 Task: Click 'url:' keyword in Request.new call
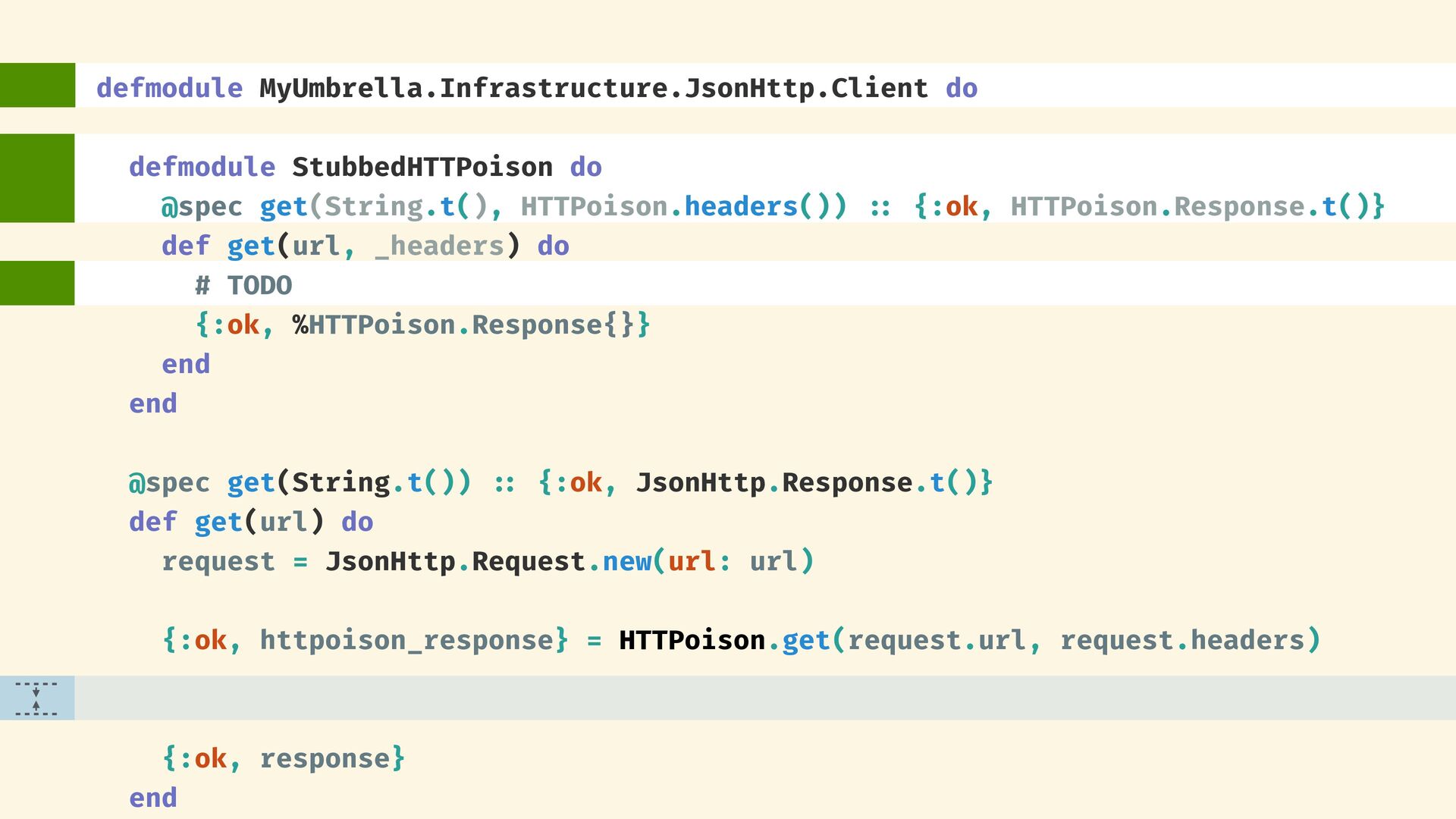699,561
